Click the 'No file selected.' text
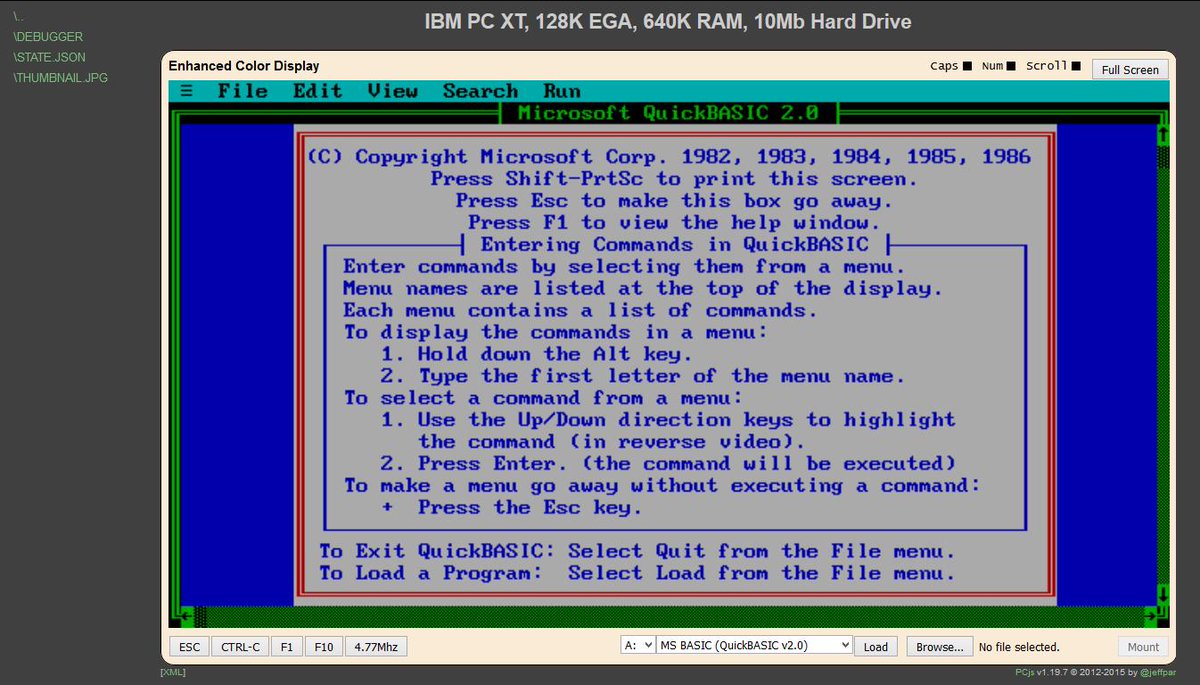Screen dimensions: 1200x685 pyautogui.click(x=1019, y=647)
